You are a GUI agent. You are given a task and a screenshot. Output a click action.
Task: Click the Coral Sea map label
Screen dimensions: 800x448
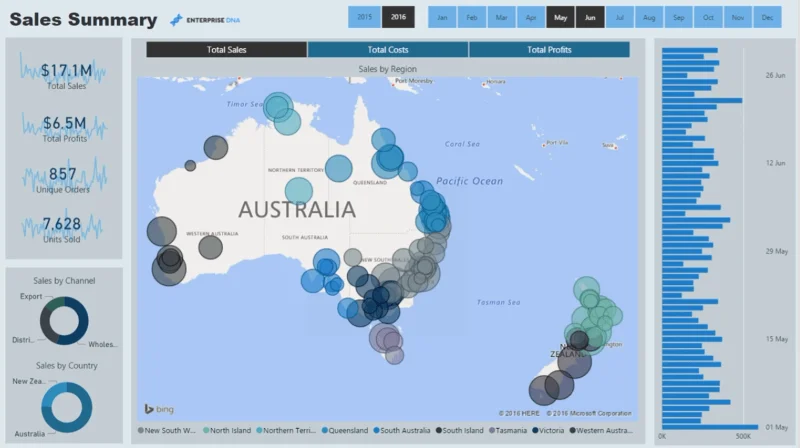[462, 144]
